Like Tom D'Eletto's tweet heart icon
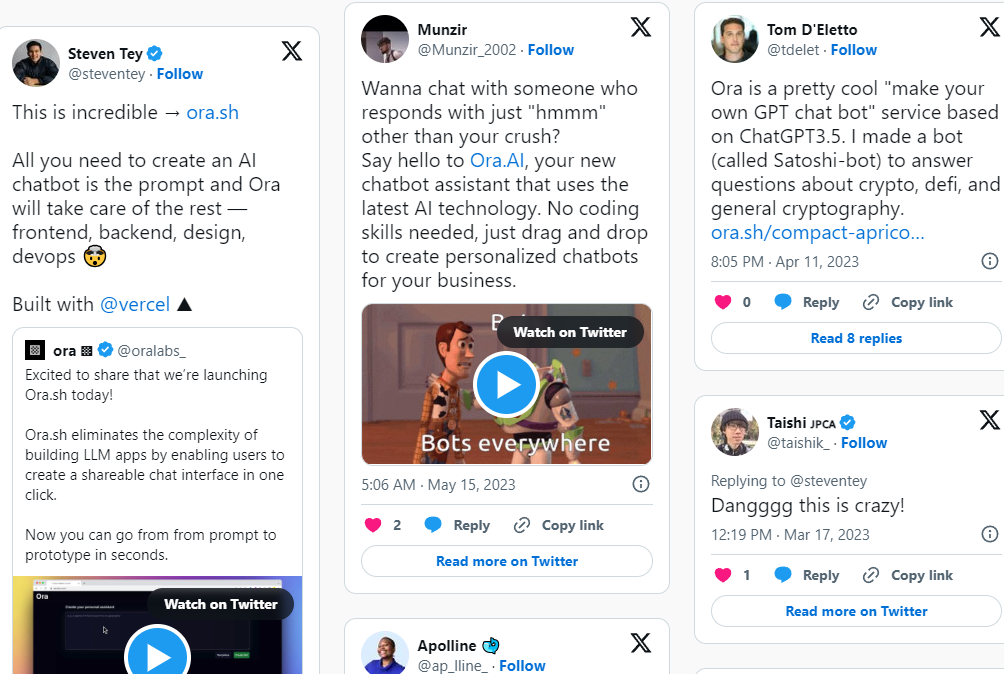The height and width of the screenshot is (674, 1004). (723, 302)
